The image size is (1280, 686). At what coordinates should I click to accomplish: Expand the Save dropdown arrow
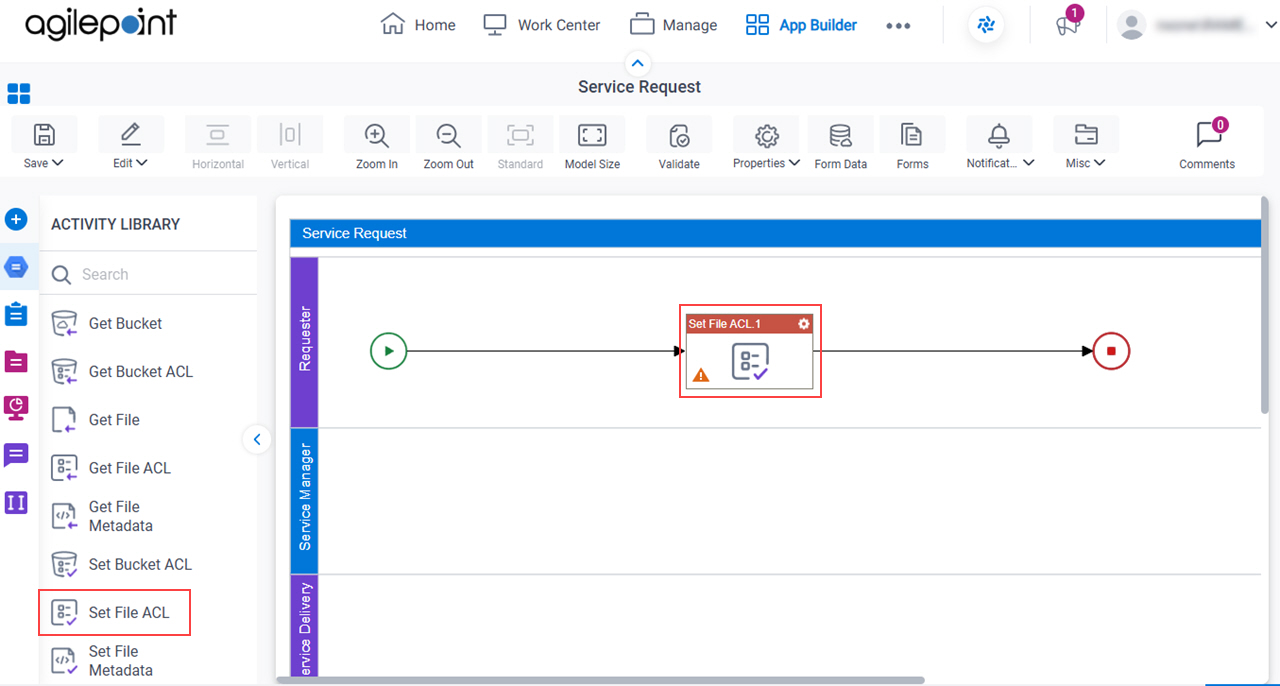click(58, 163)
